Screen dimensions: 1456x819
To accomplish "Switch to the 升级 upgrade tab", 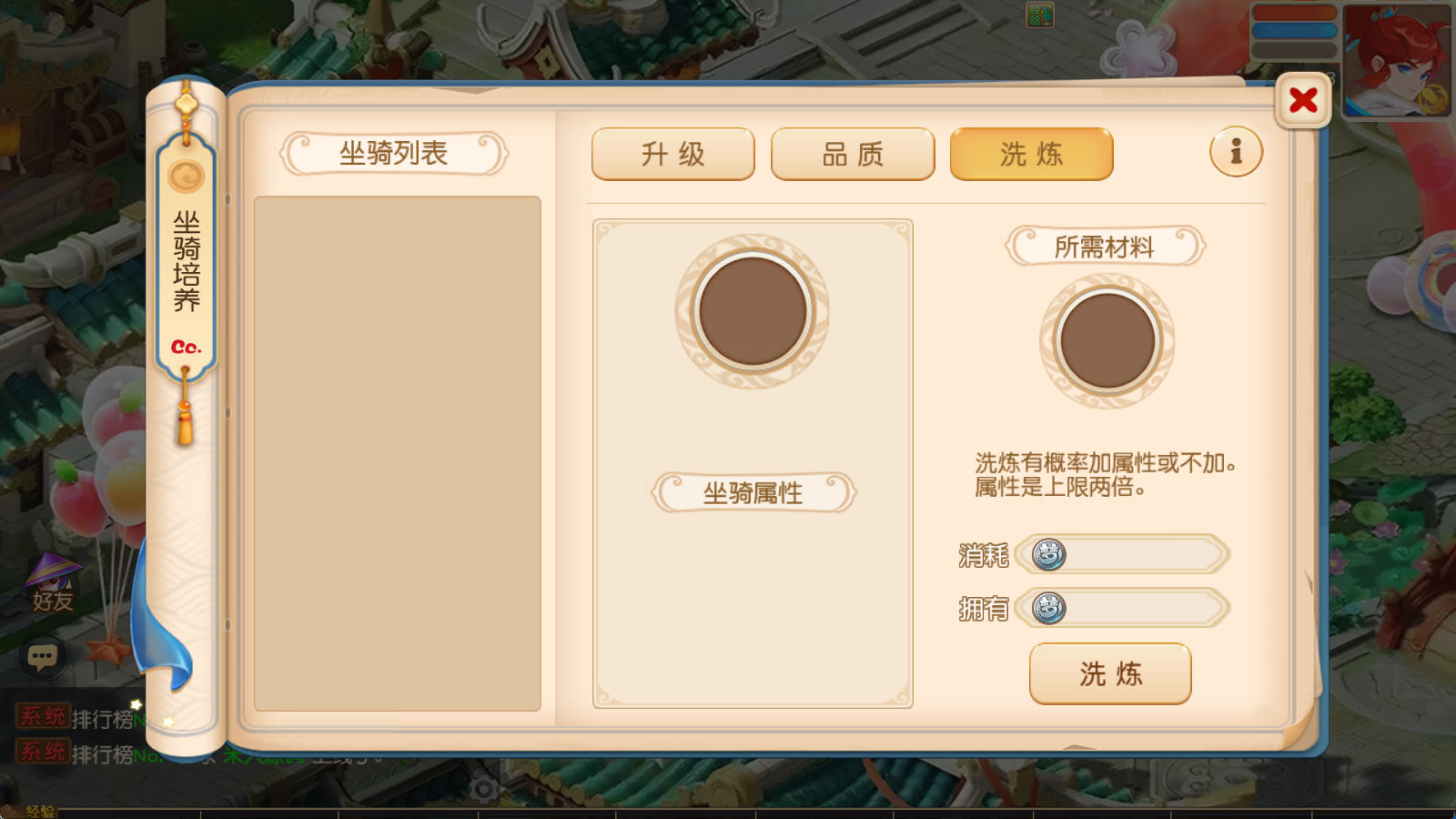I will click(x=673, y=154).
